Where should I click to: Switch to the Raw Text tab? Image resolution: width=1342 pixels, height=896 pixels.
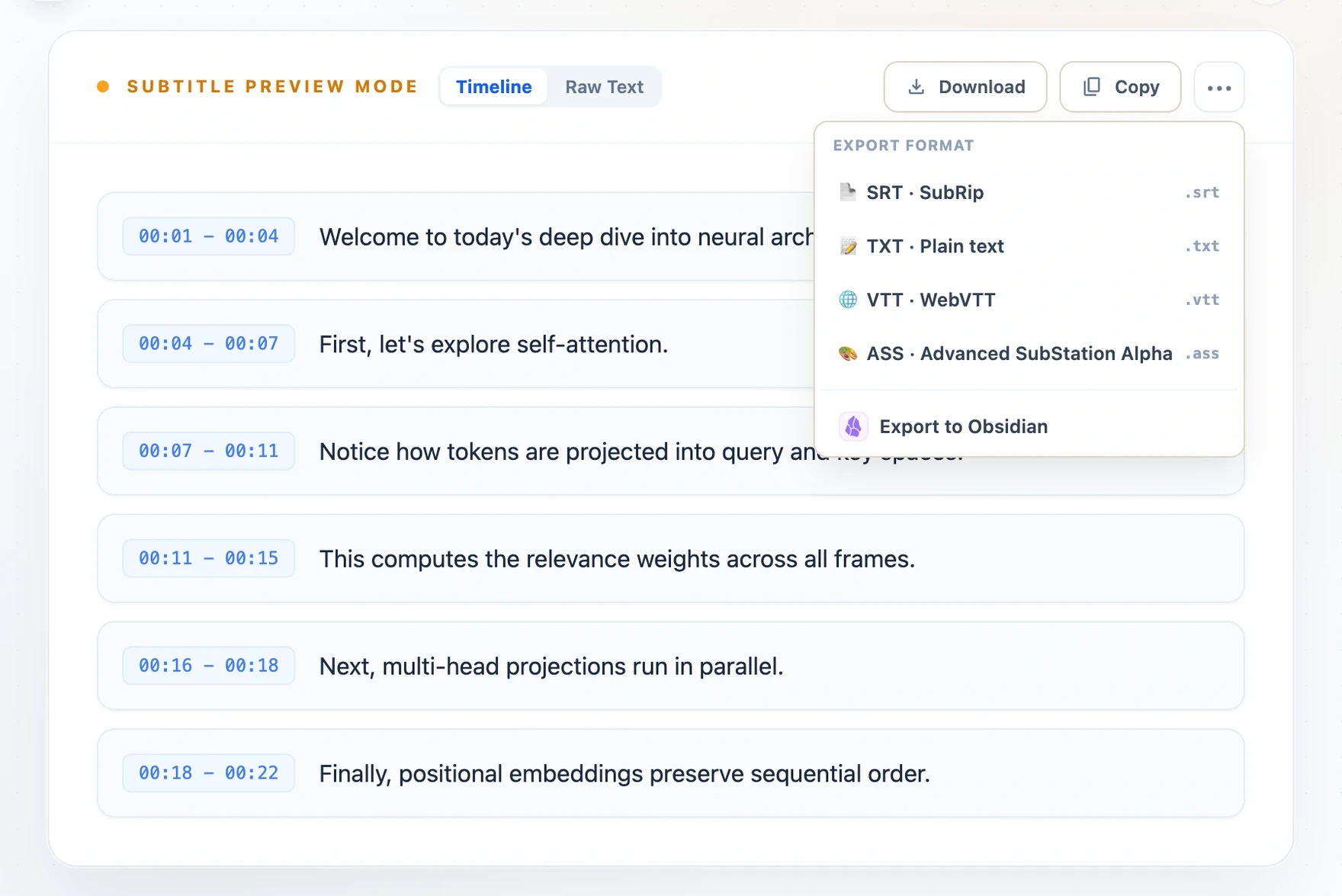coord(604,87)
